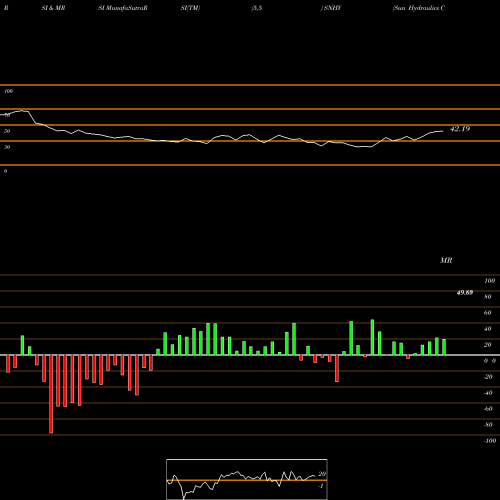500x500 pixels.
Task: Click the 'SI & MR' header label
Action: (53, 8)
